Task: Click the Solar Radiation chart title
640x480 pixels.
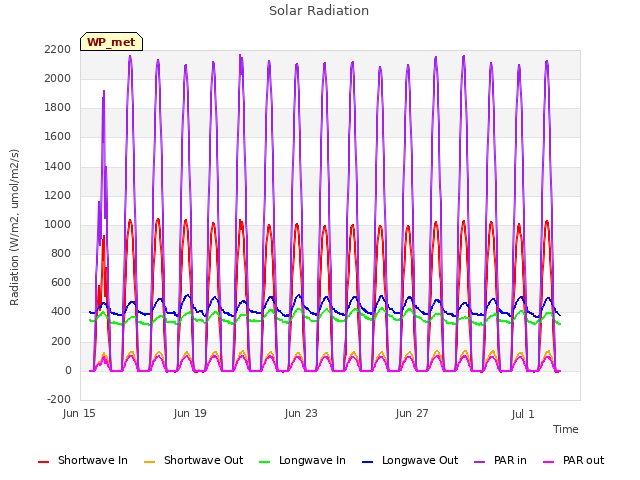Action: coord(319,11)
